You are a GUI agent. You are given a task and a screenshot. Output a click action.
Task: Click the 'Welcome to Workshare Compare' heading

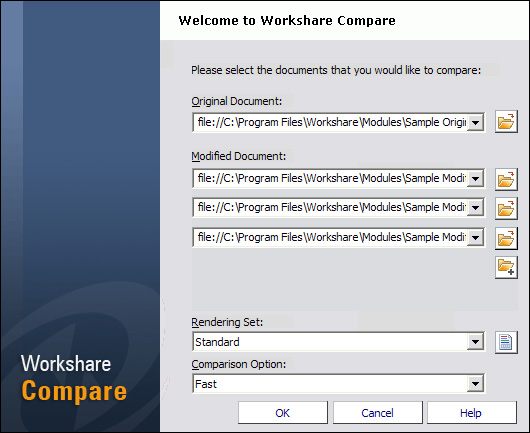click(x=287, y=21)
